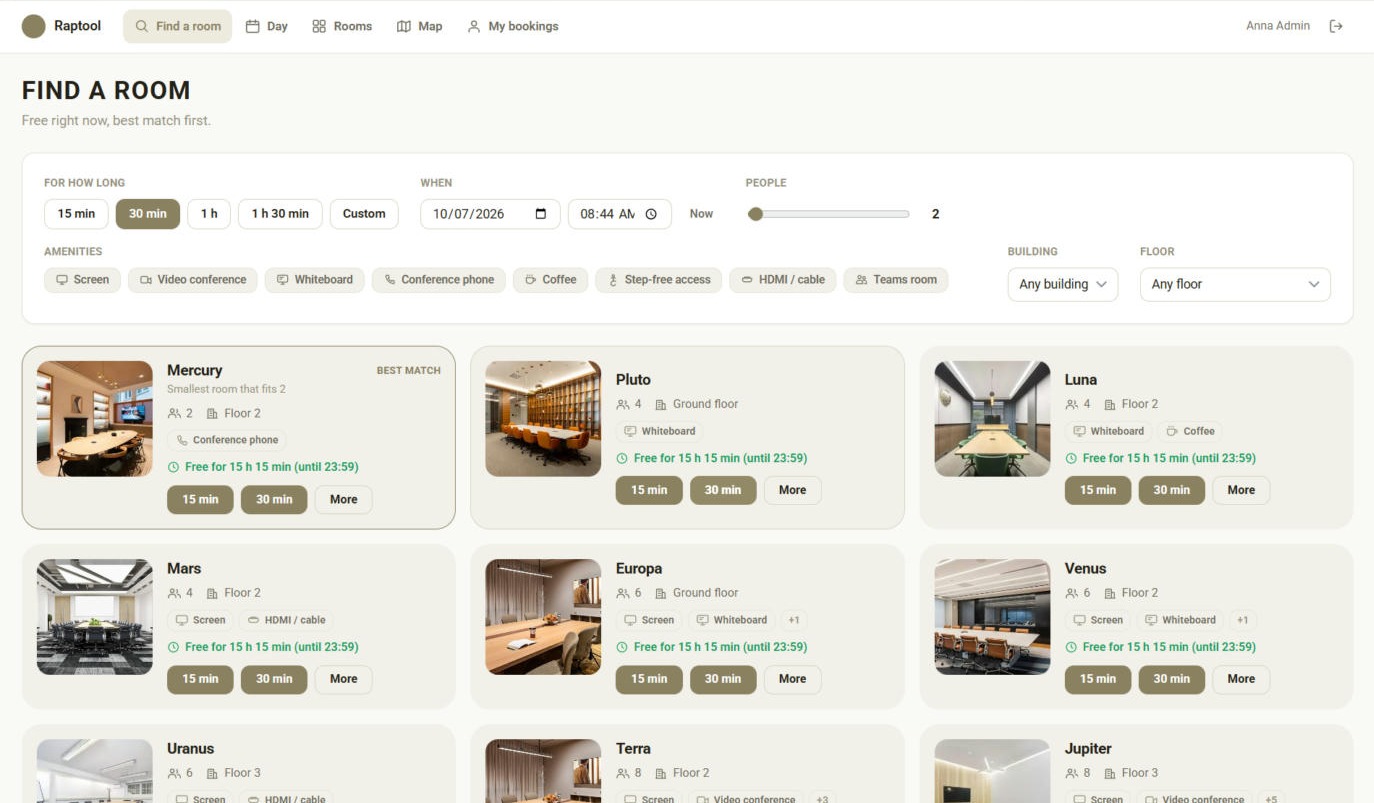Book Mercury for 15 min
This screenshot has height=803, width=1374.
coord(200,500)
